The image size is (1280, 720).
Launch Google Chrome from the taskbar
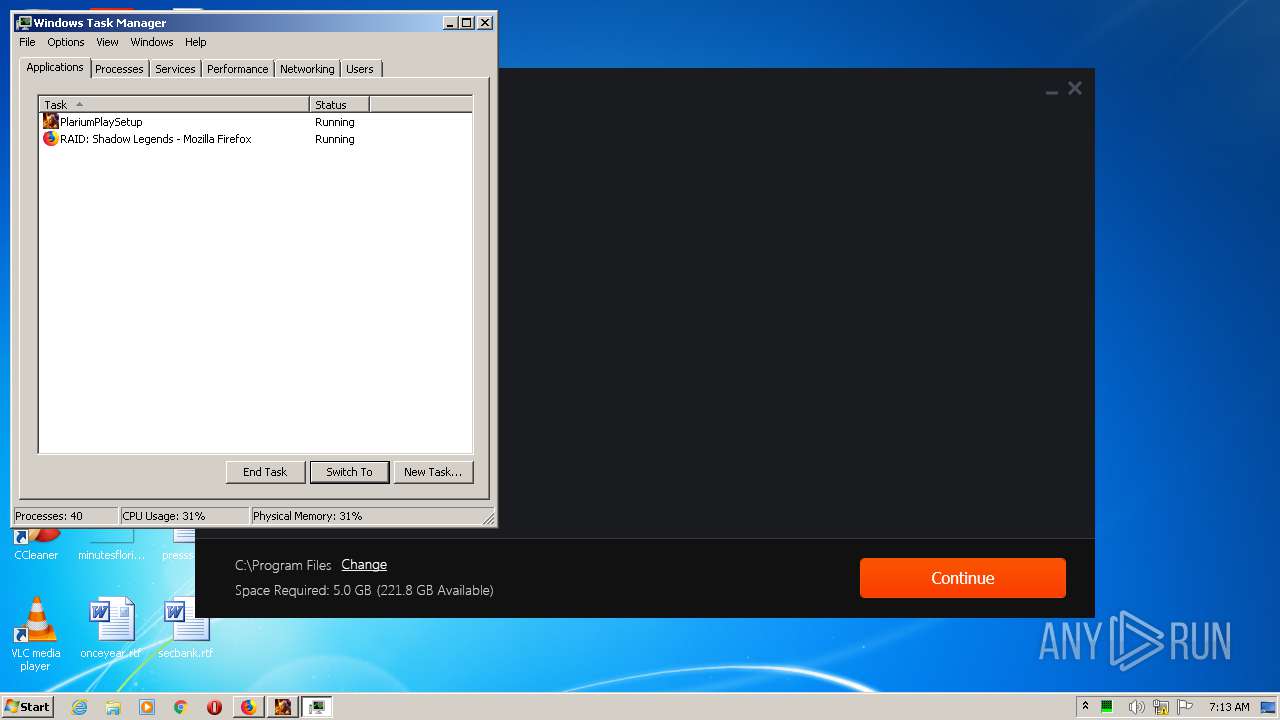[181, 707]
